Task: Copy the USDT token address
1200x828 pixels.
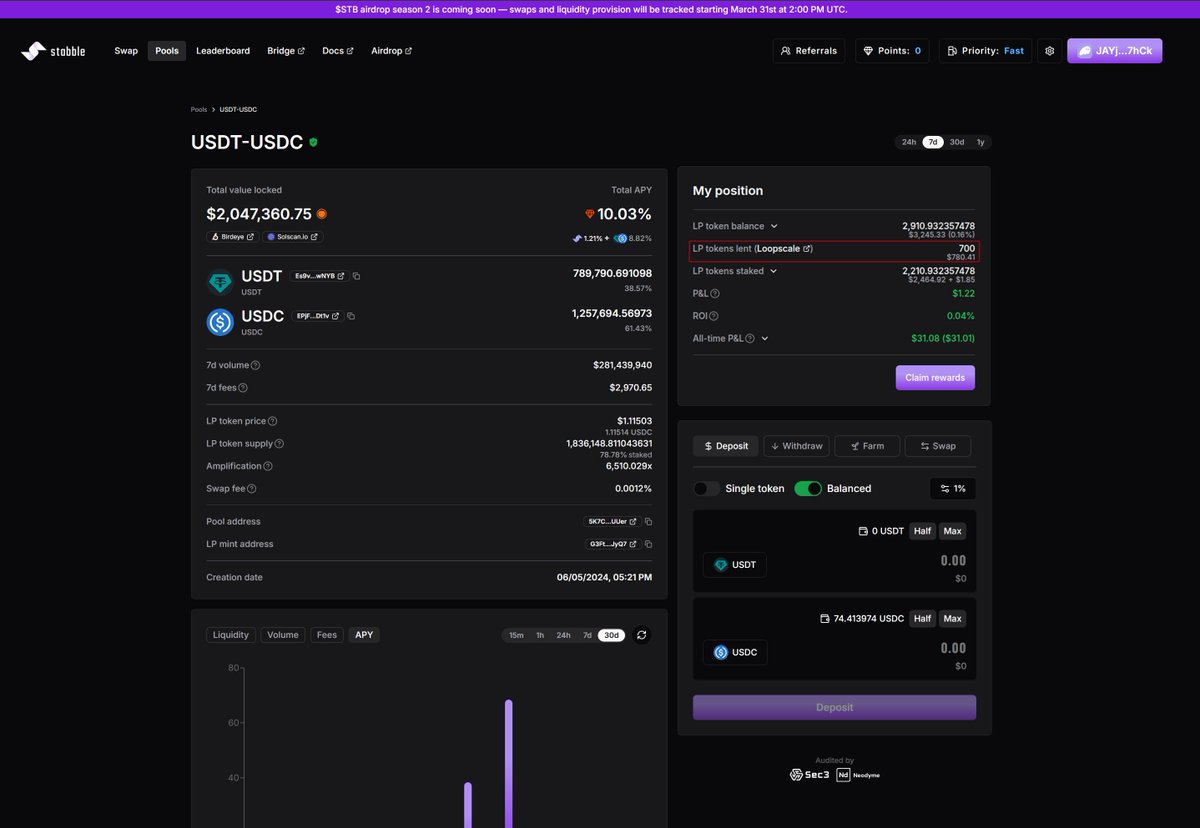Action: 356,276
